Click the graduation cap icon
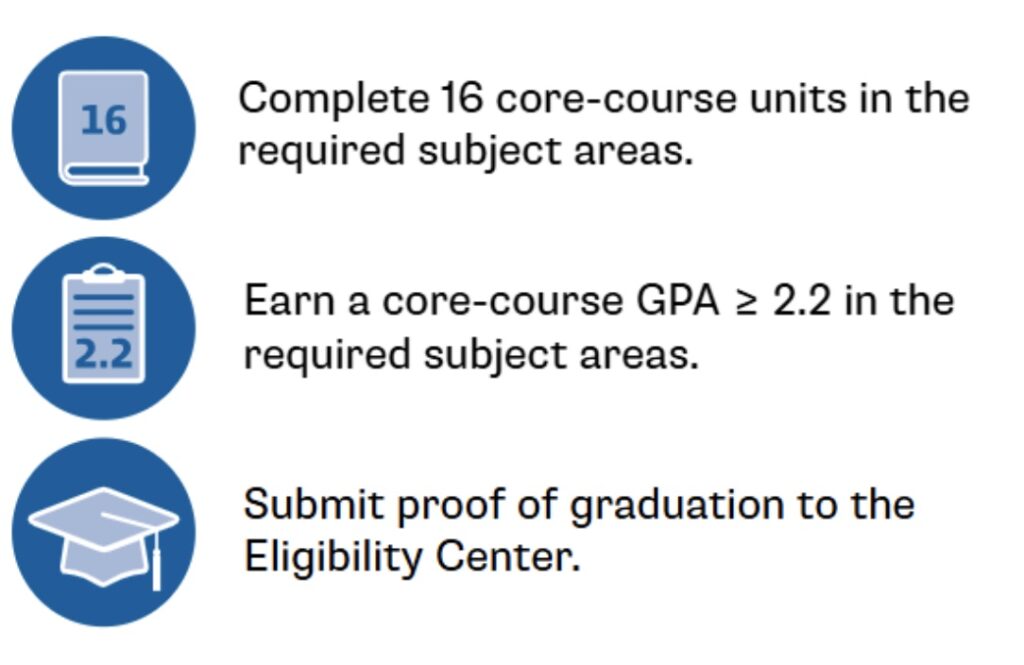 click(103, 532)
